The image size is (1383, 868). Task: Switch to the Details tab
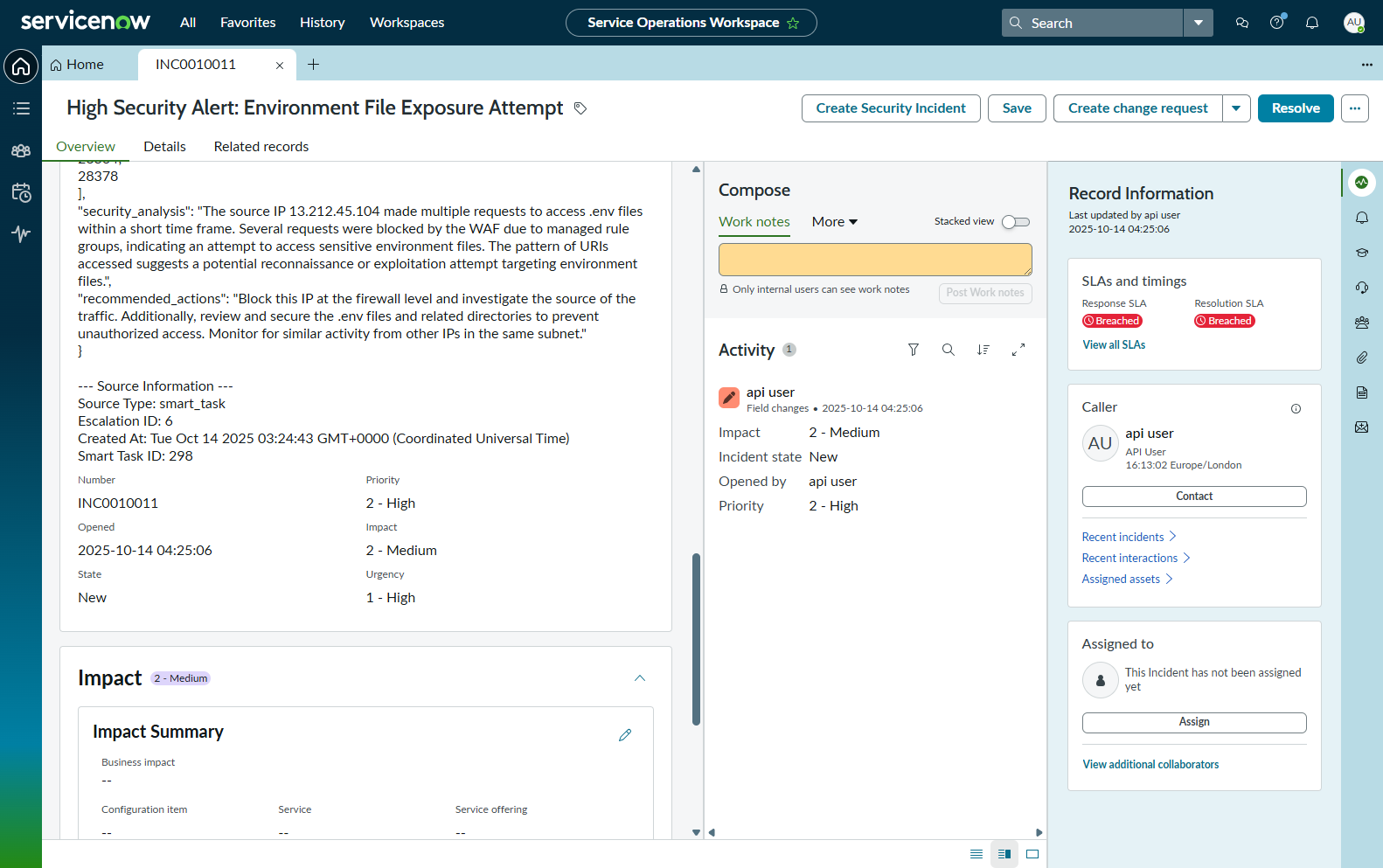(165, 147)
